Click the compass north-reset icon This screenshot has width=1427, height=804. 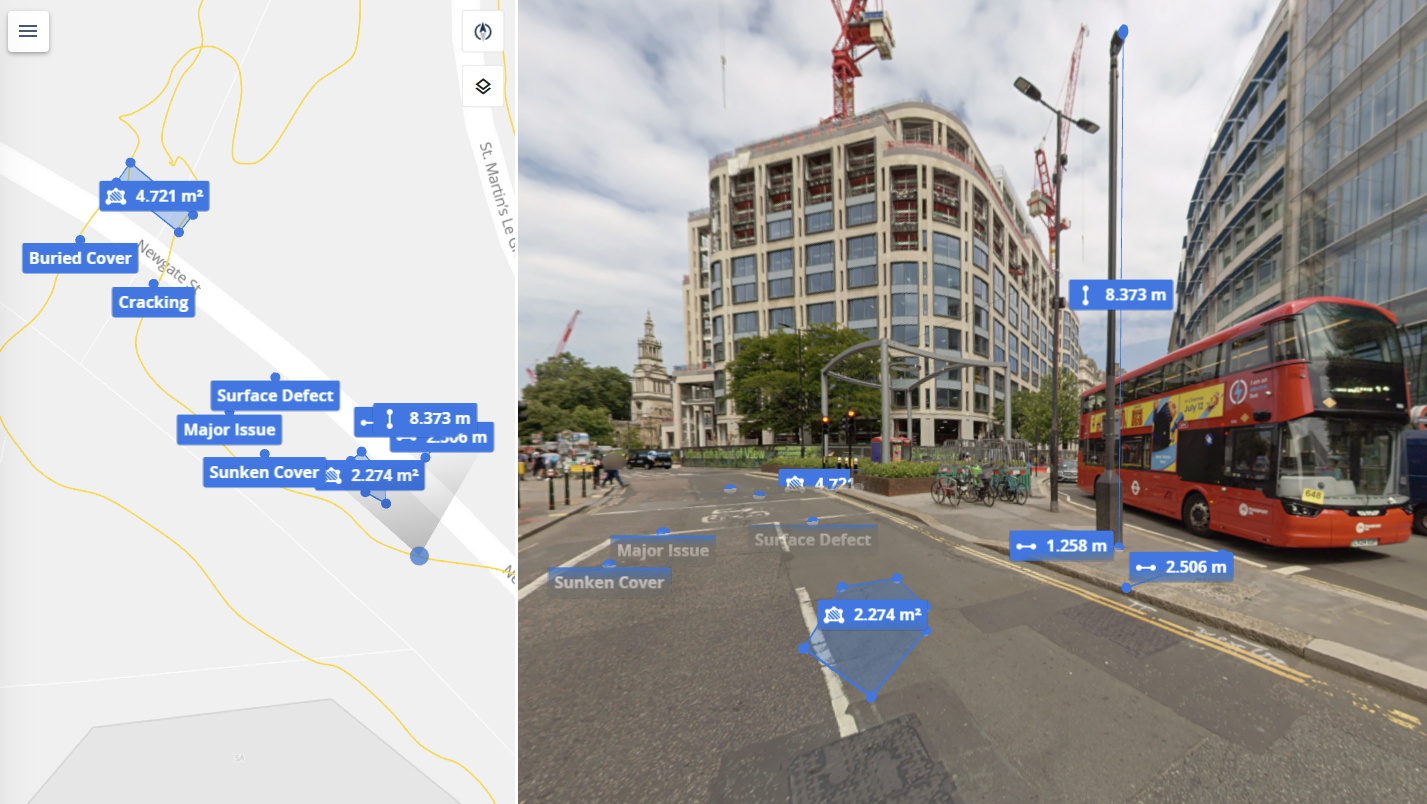[x=483, y=31]
